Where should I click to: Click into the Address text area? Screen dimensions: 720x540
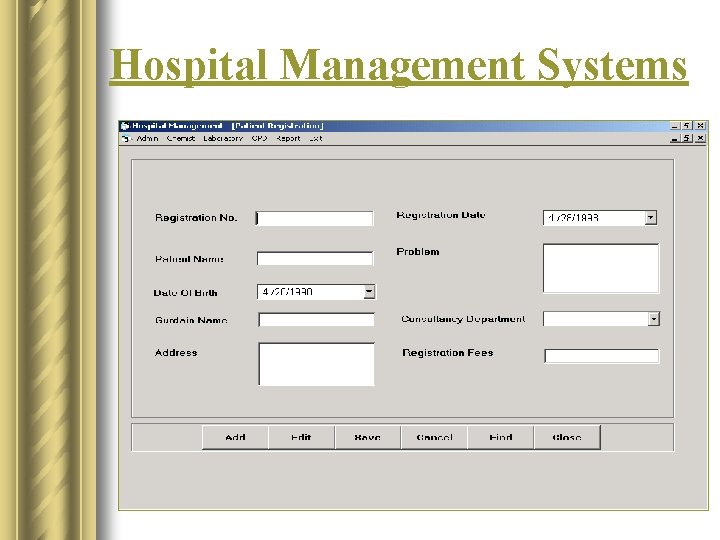[316, 364]
